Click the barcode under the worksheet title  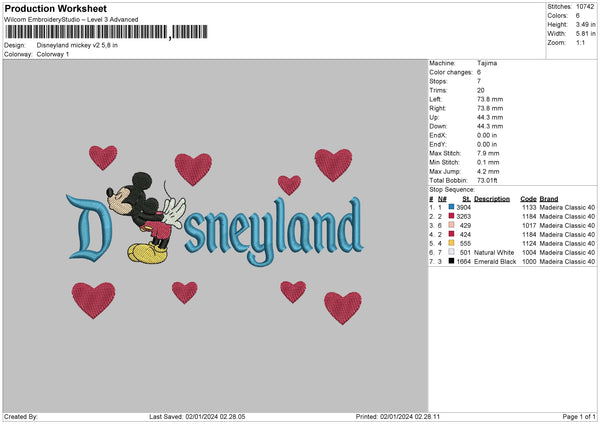pos(106,32)
